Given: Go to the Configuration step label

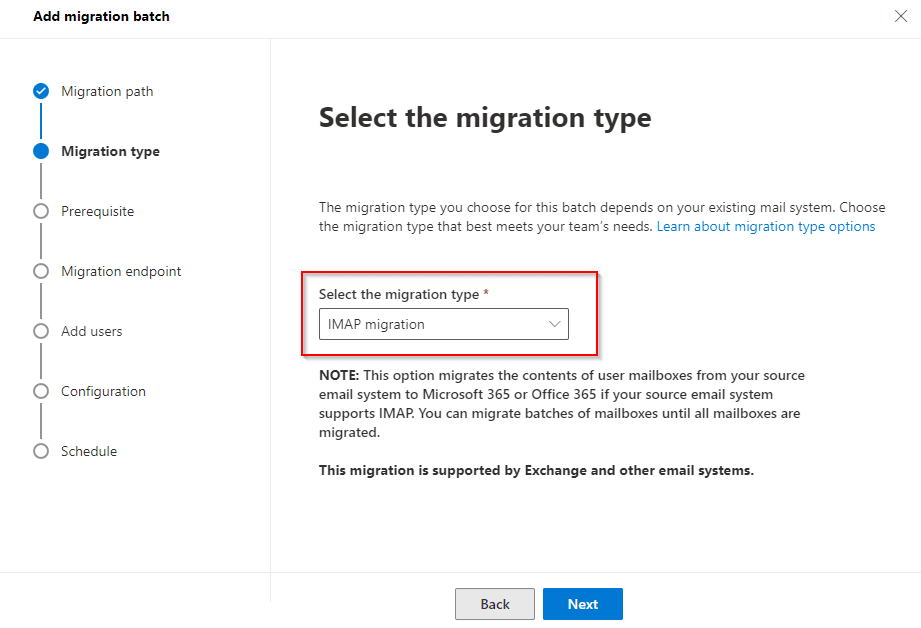Looking at the screenshot, I should [103, 391].
